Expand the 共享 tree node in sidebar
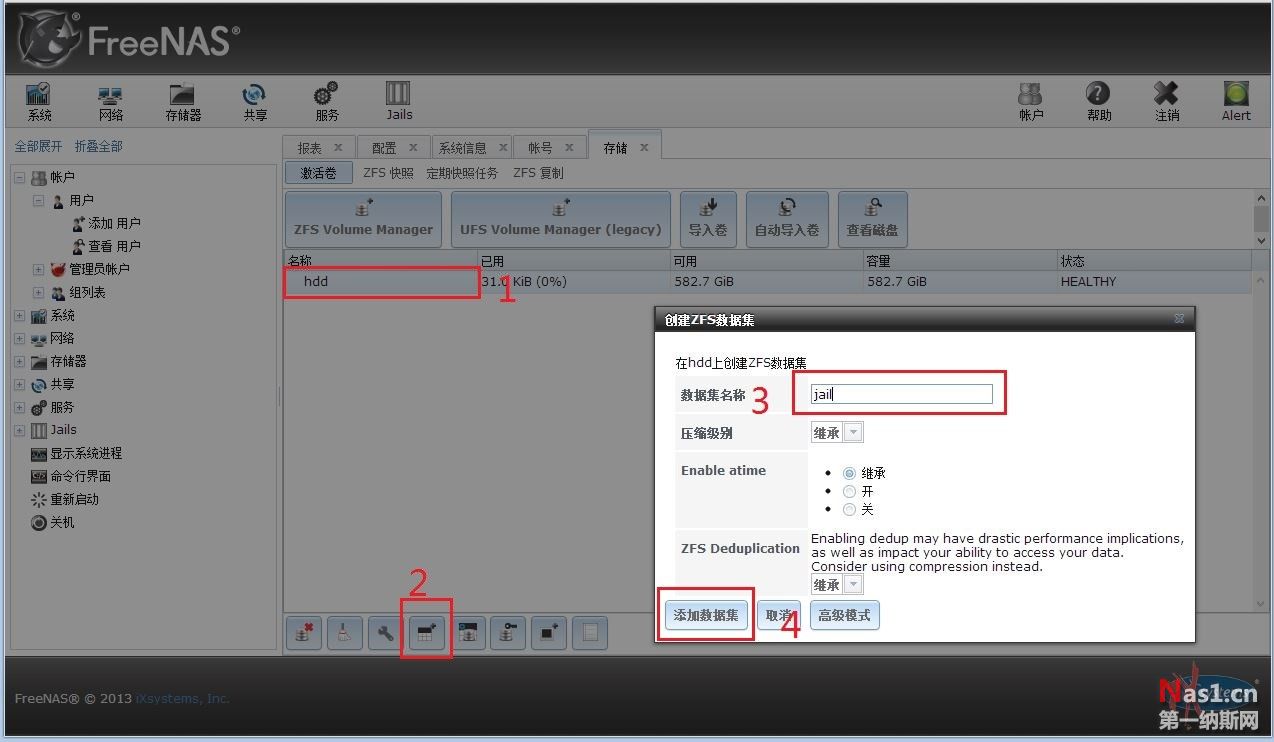The width and height of the screenshot is (1274, 742). tap(19, 384)
